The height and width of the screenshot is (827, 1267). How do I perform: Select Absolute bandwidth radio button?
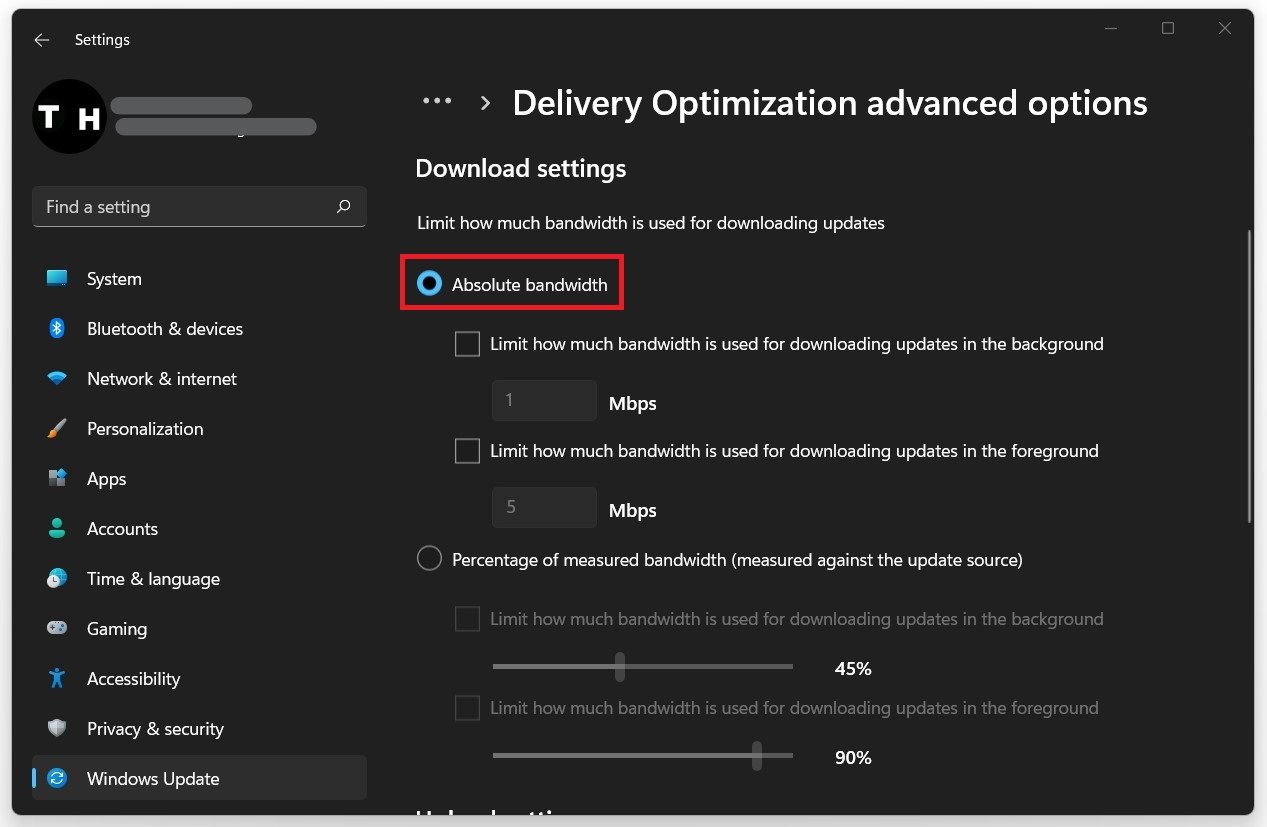click(x=429, y=284)
